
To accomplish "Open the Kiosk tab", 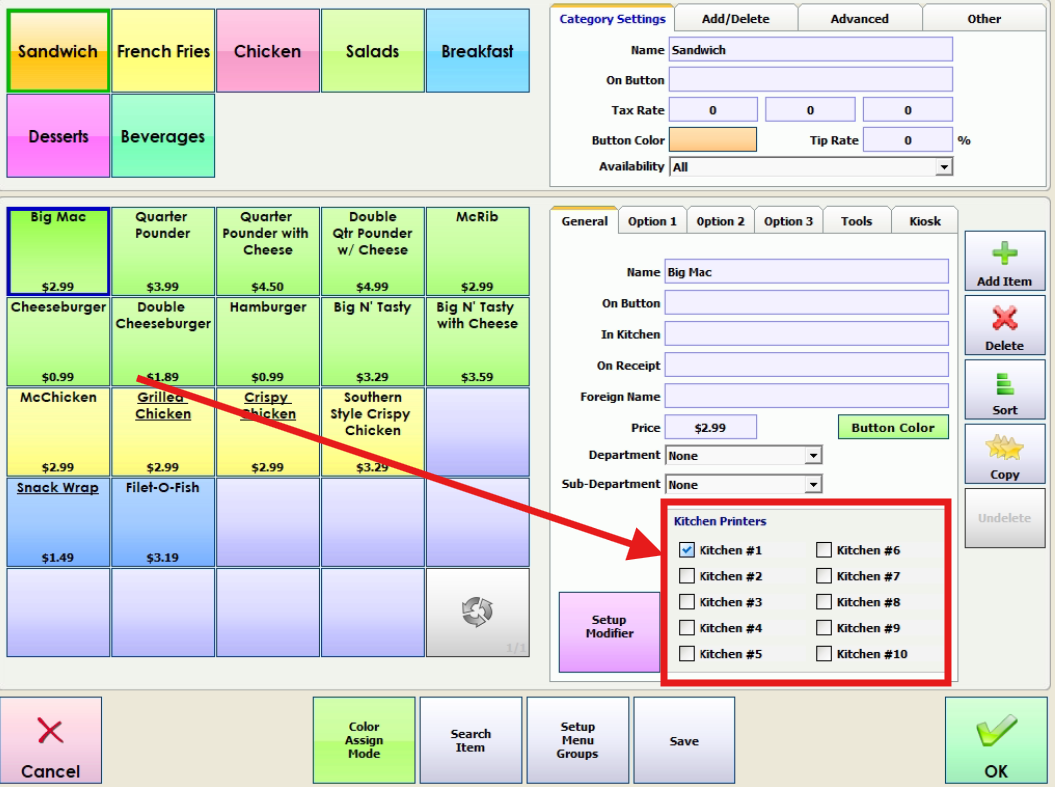I will coord(924,221).
